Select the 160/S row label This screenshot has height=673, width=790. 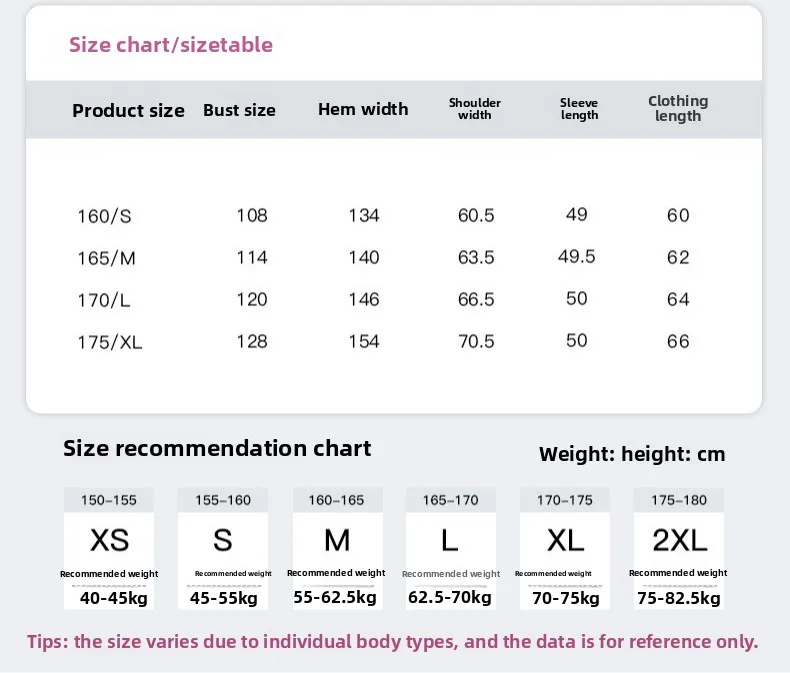coord(104,216)
